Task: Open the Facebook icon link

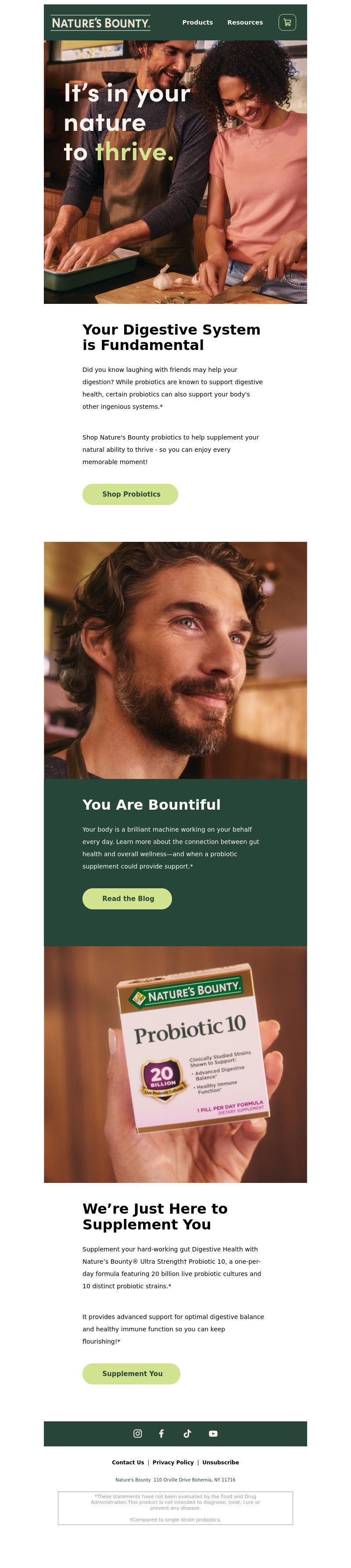Action: coord(161,1434)
